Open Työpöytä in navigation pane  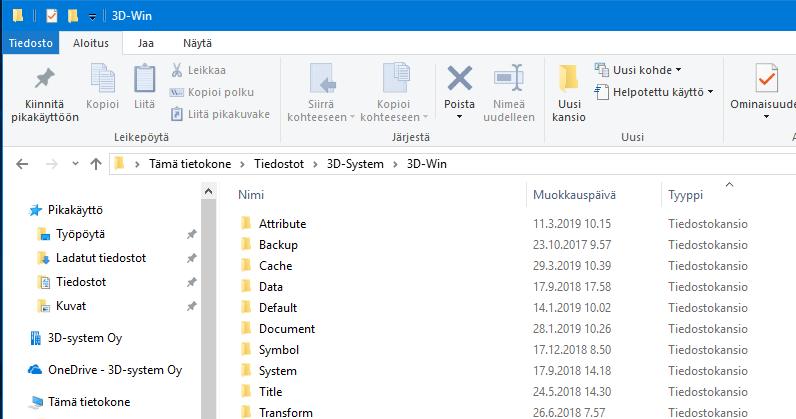80,234
